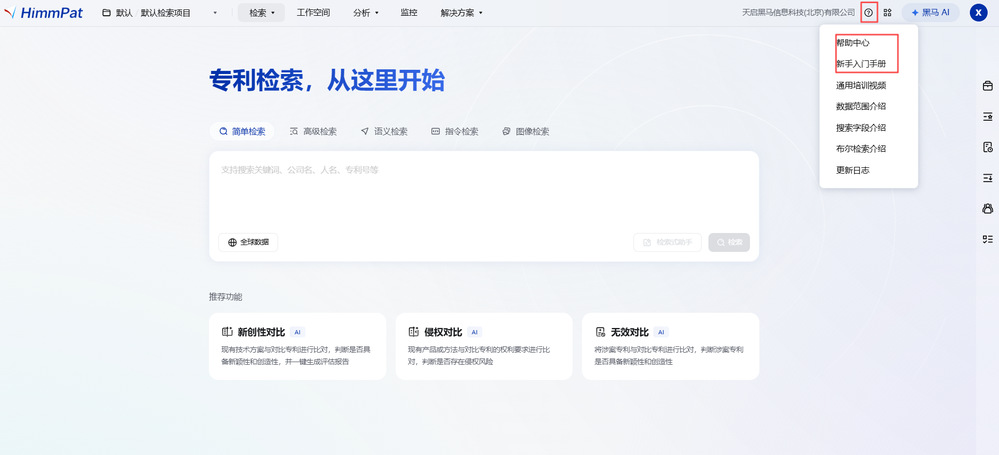Click the HimmPat logo
The height and width of the screenshot is (455, 999).
pos(47,13)
